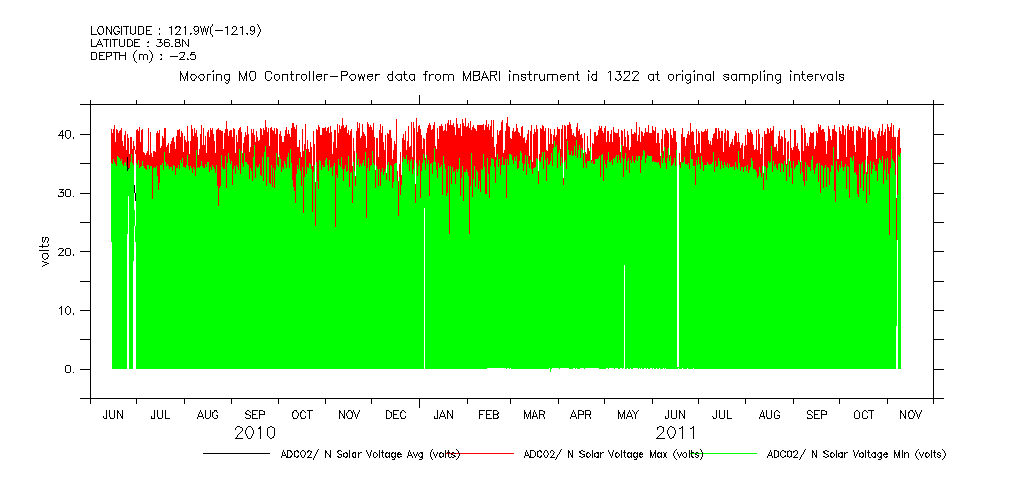1009x504 pixels.
Task: Pick the MAR month tick label
Action: click(534, 414)
